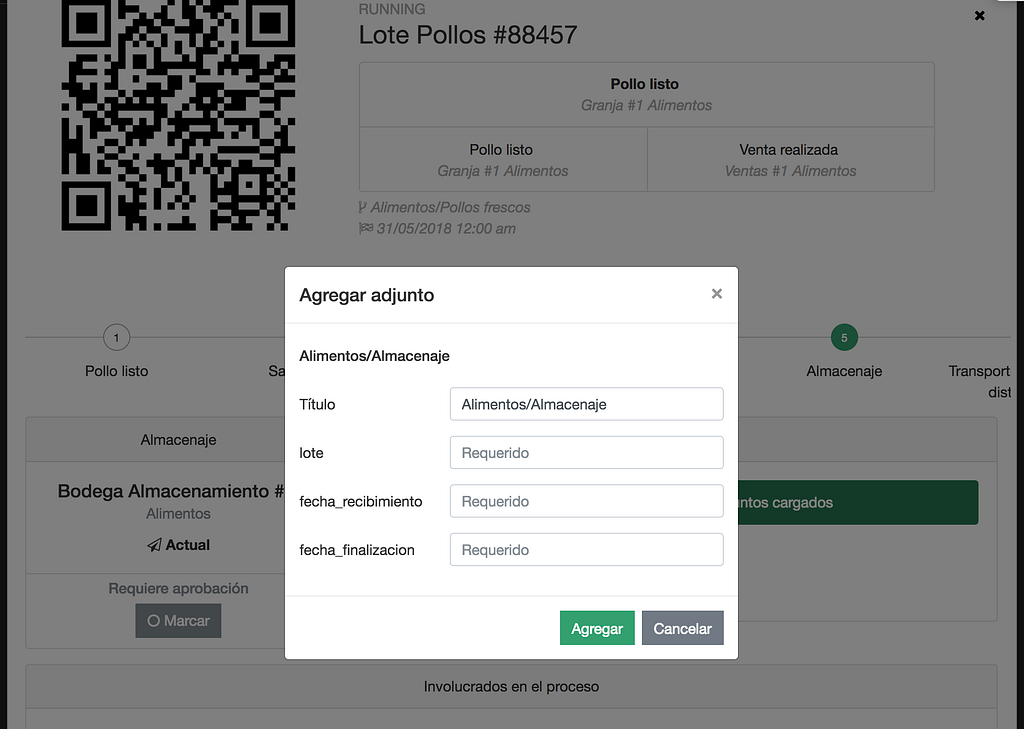The image size is (1024, 729).
Task: Click the Alimentos/Almacenaje bold heading in dialog
Action: (x=374, y=356)
